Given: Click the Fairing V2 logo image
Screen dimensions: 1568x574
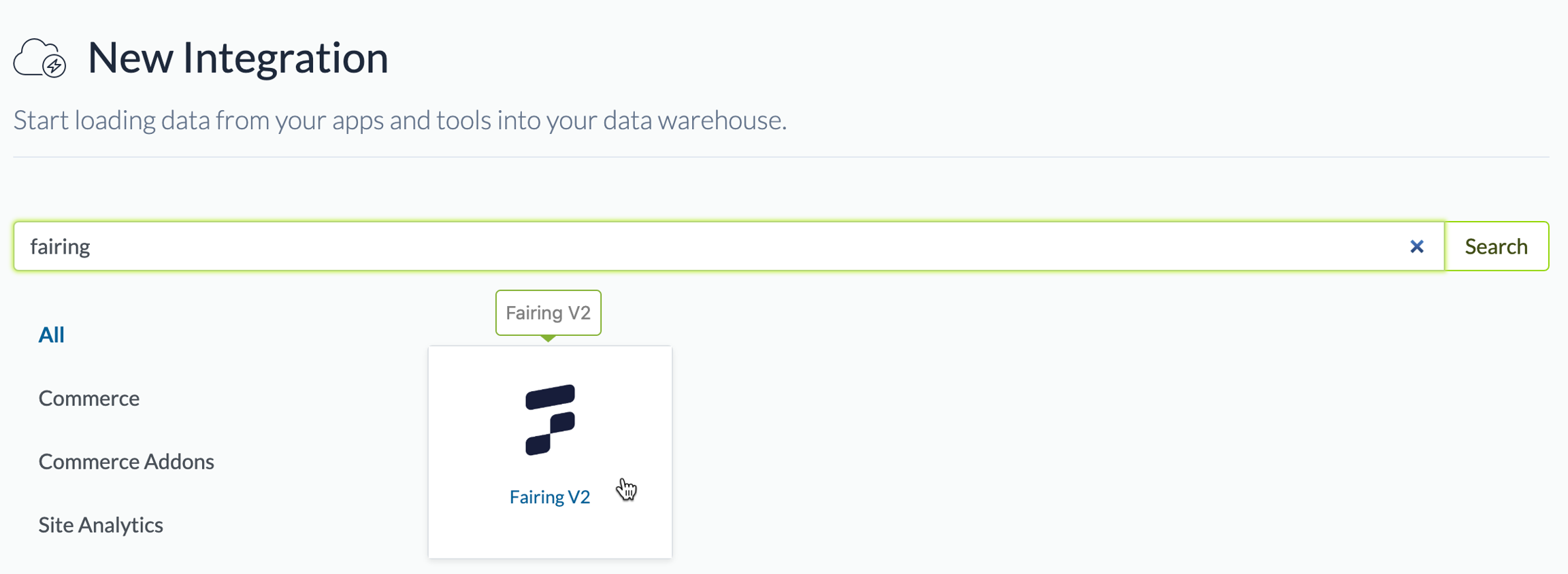Looking at the screenshot, I should [x=550, y=420].
